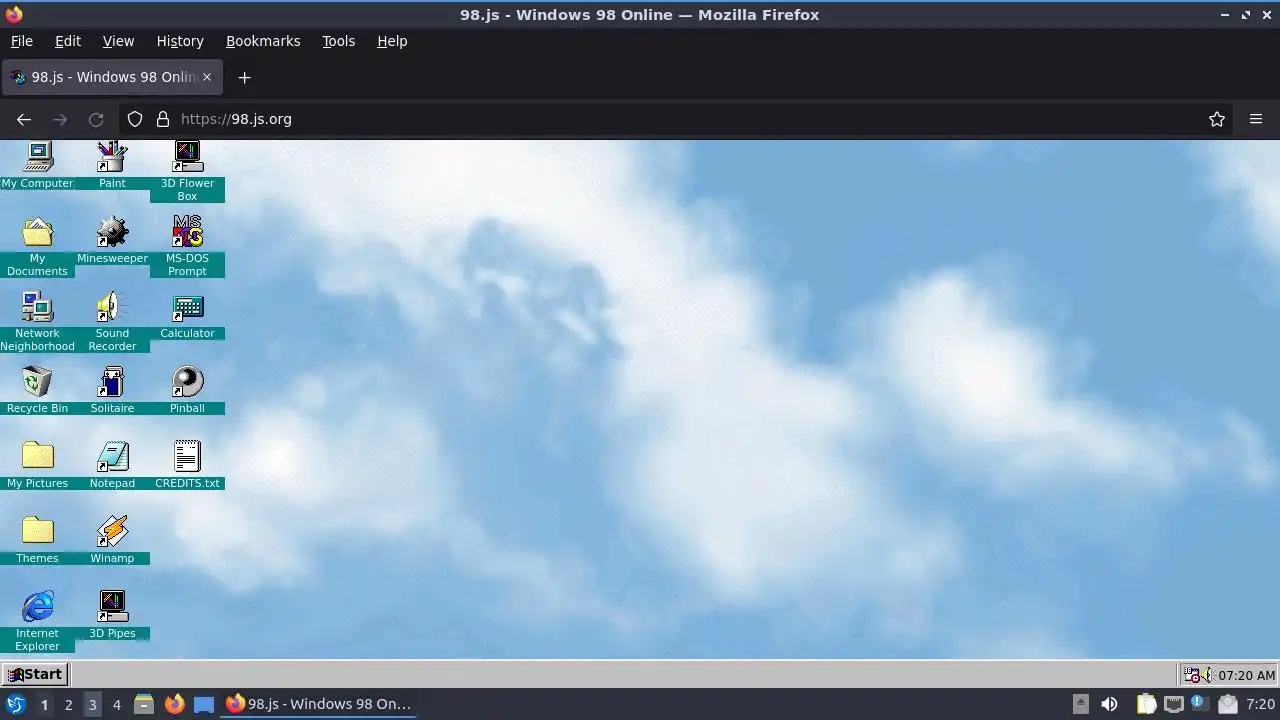Click the 07:20 AM taskbar clock
Viewport: 1280px width, 720px height.
[x=1246, y=675]
